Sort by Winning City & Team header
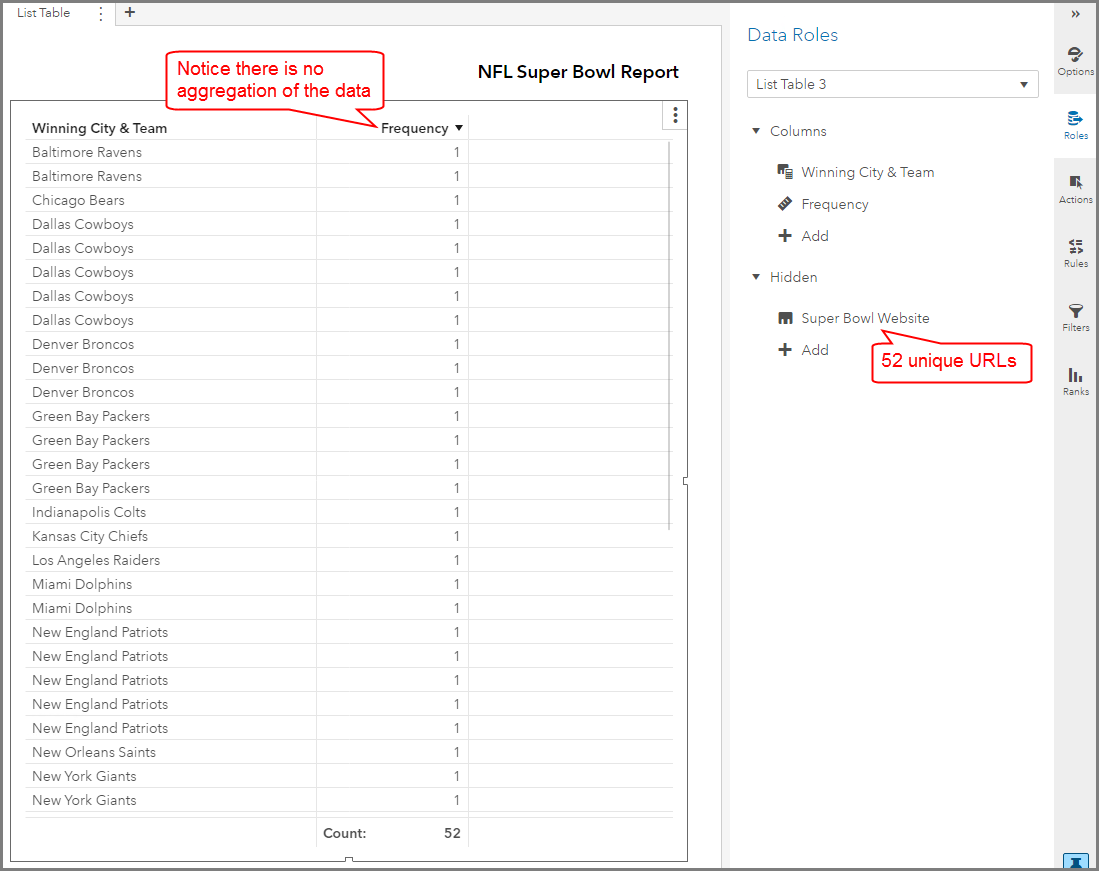 pyautogui.click(x=100, y=128)
